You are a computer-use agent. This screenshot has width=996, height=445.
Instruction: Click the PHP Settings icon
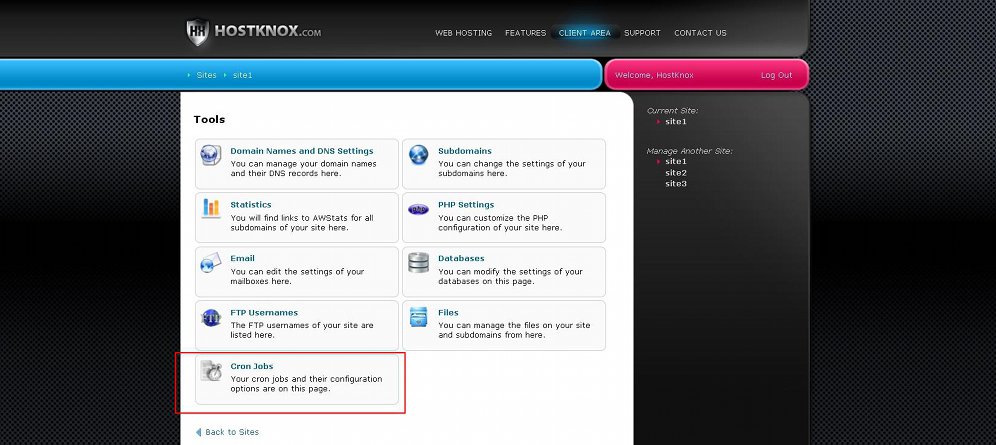tap(418, 209)
